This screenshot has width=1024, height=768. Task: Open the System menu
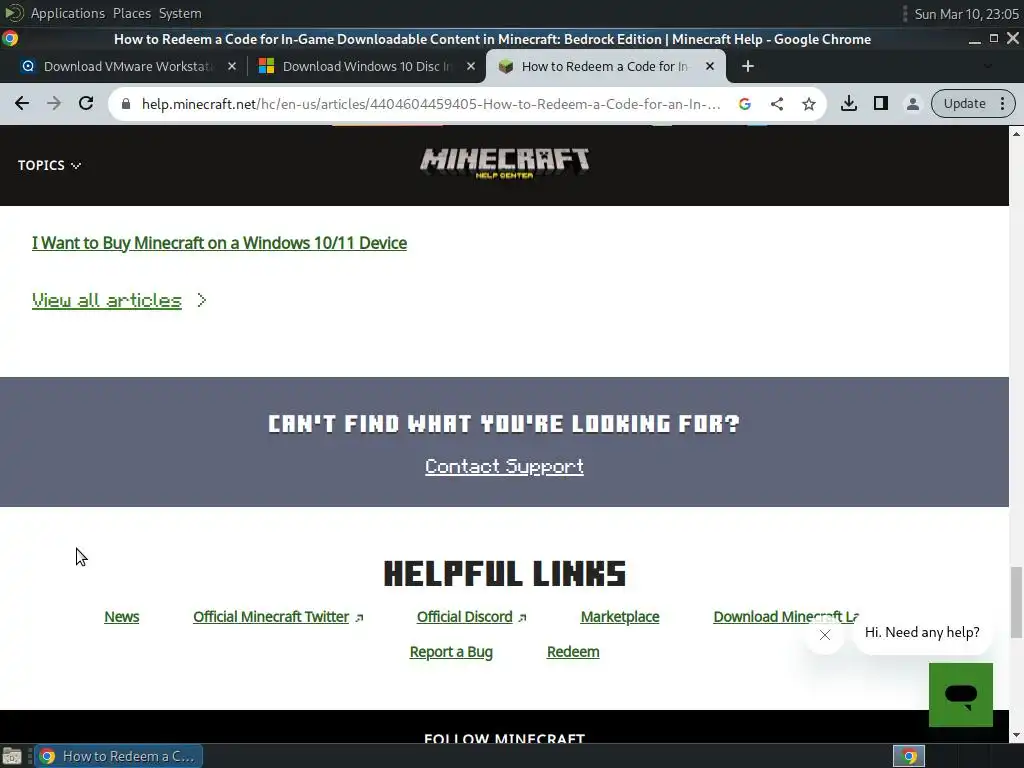click(x=180, y=13)
